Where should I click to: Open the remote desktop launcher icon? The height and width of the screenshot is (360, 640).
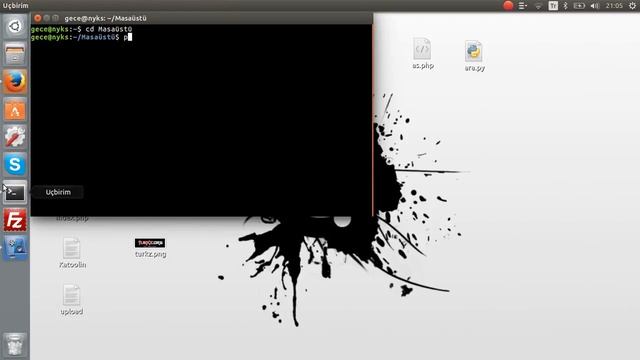[15, 248]
